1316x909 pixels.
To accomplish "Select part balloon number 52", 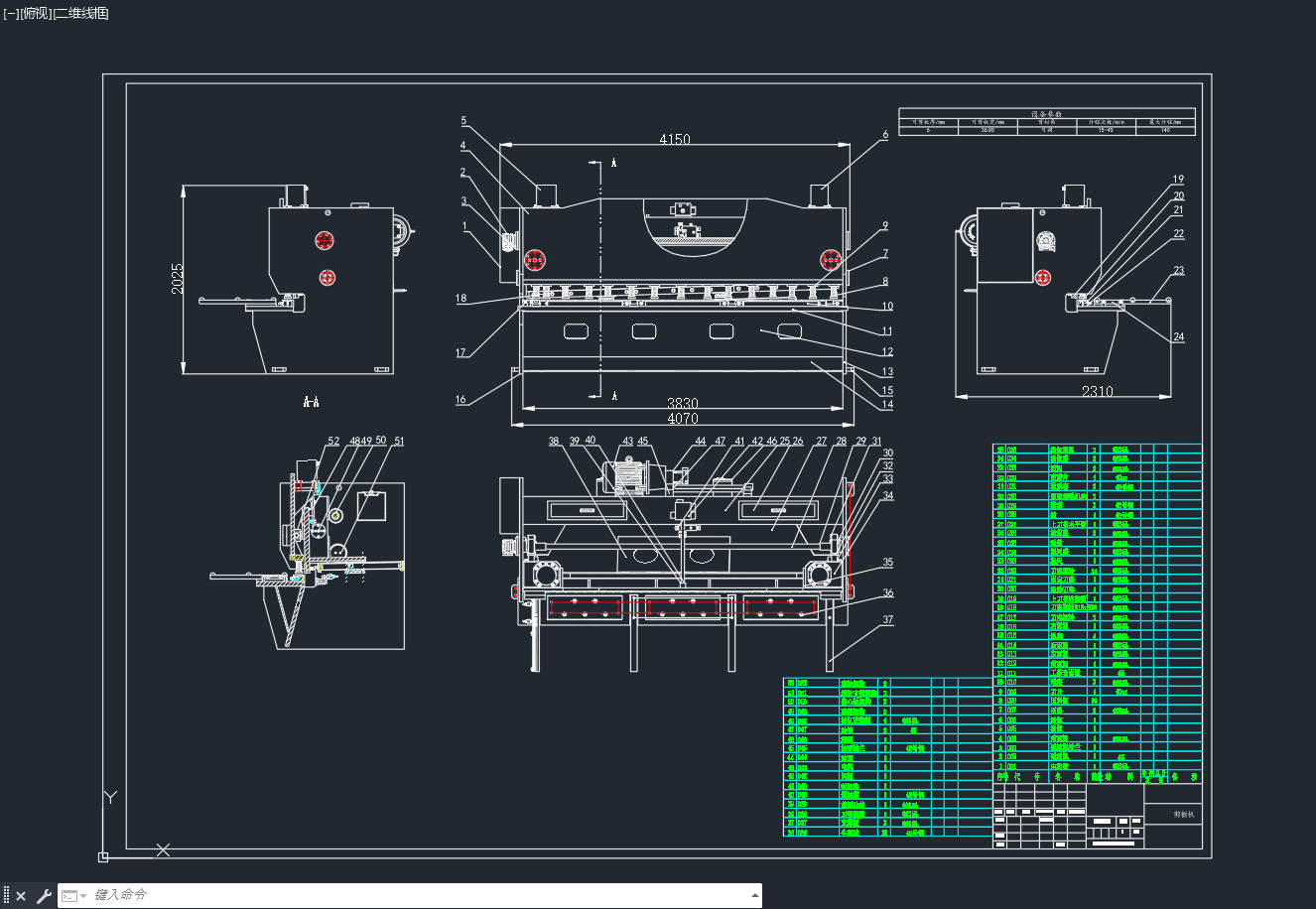I will point(333,442).
